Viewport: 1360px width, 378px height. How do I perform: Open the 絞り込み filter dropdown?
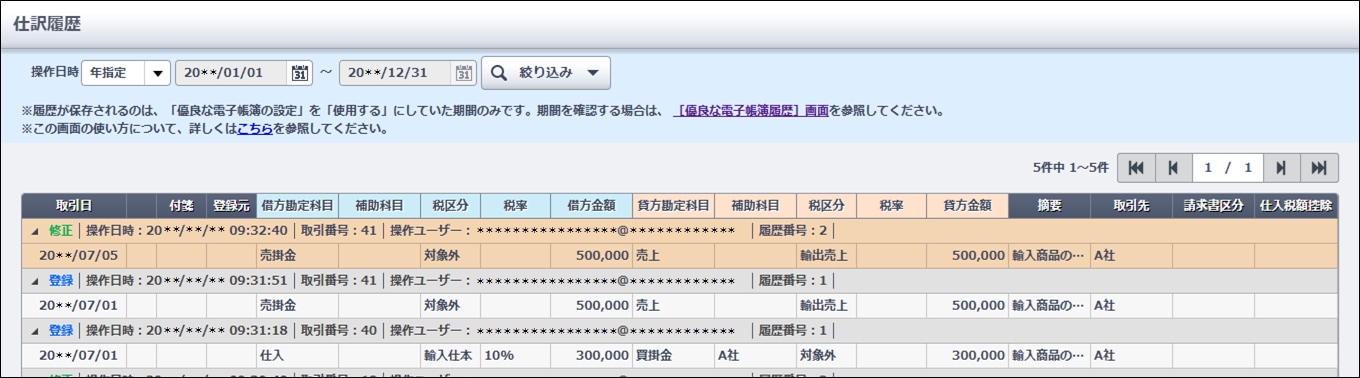click(x=546, y=73)
